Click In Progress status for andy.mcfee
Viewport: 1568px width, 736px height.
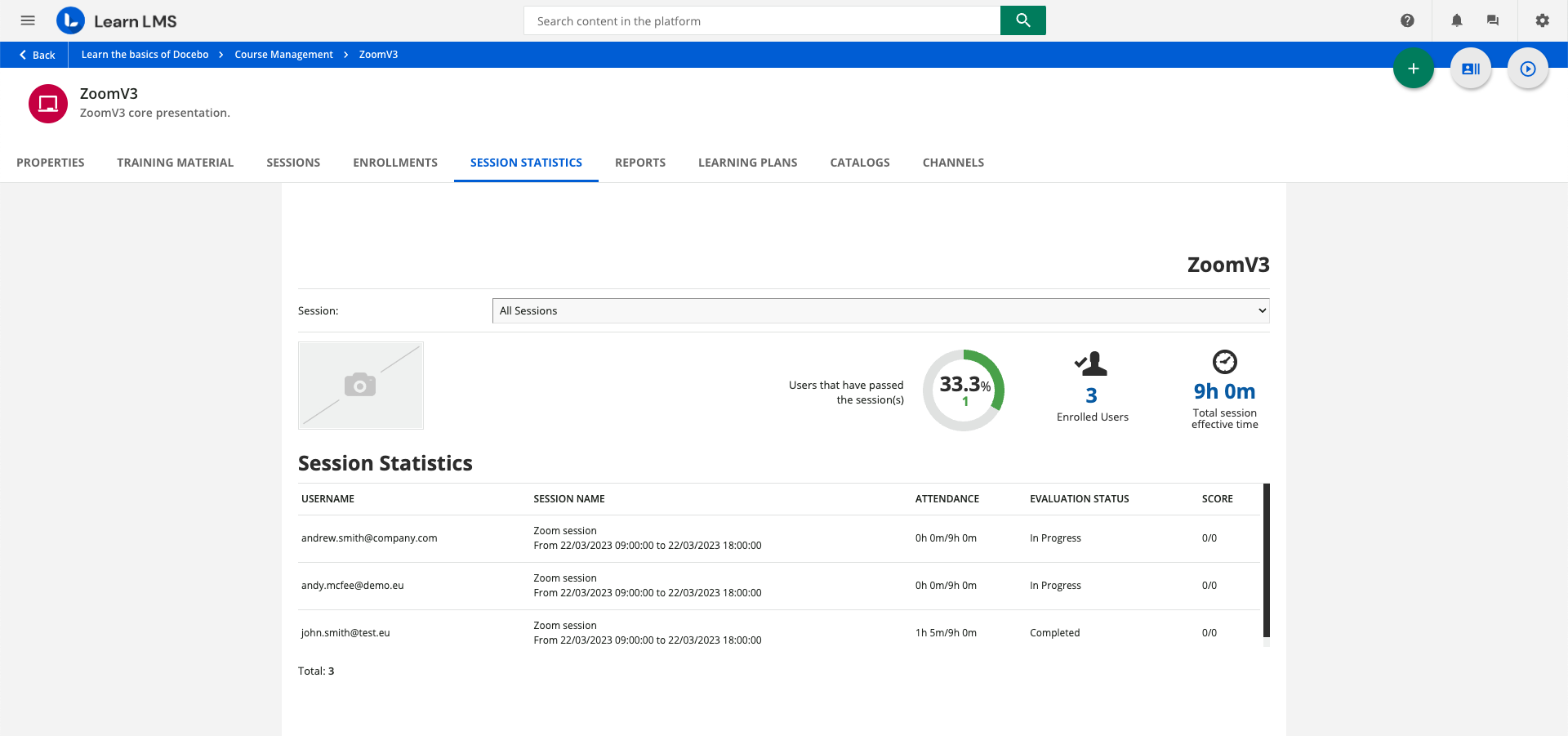point(1055,586)
